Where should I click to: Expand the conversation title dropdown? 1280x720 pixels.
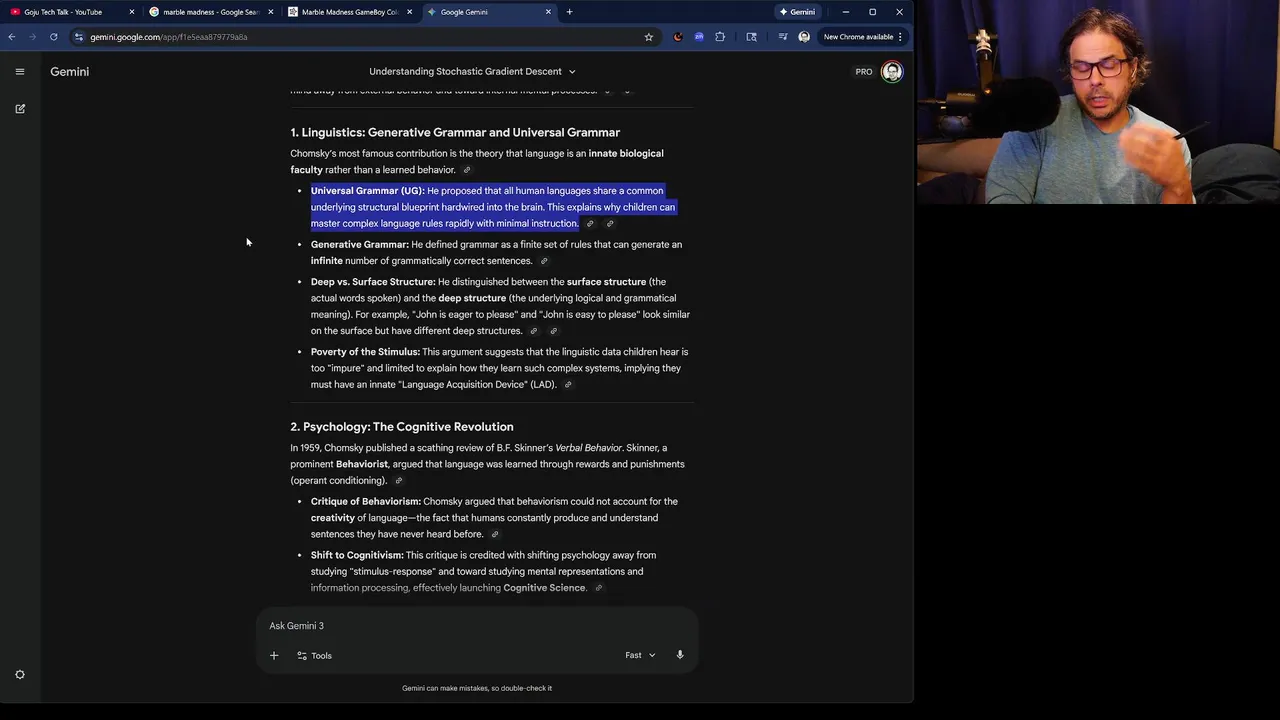tap(572, 72)
